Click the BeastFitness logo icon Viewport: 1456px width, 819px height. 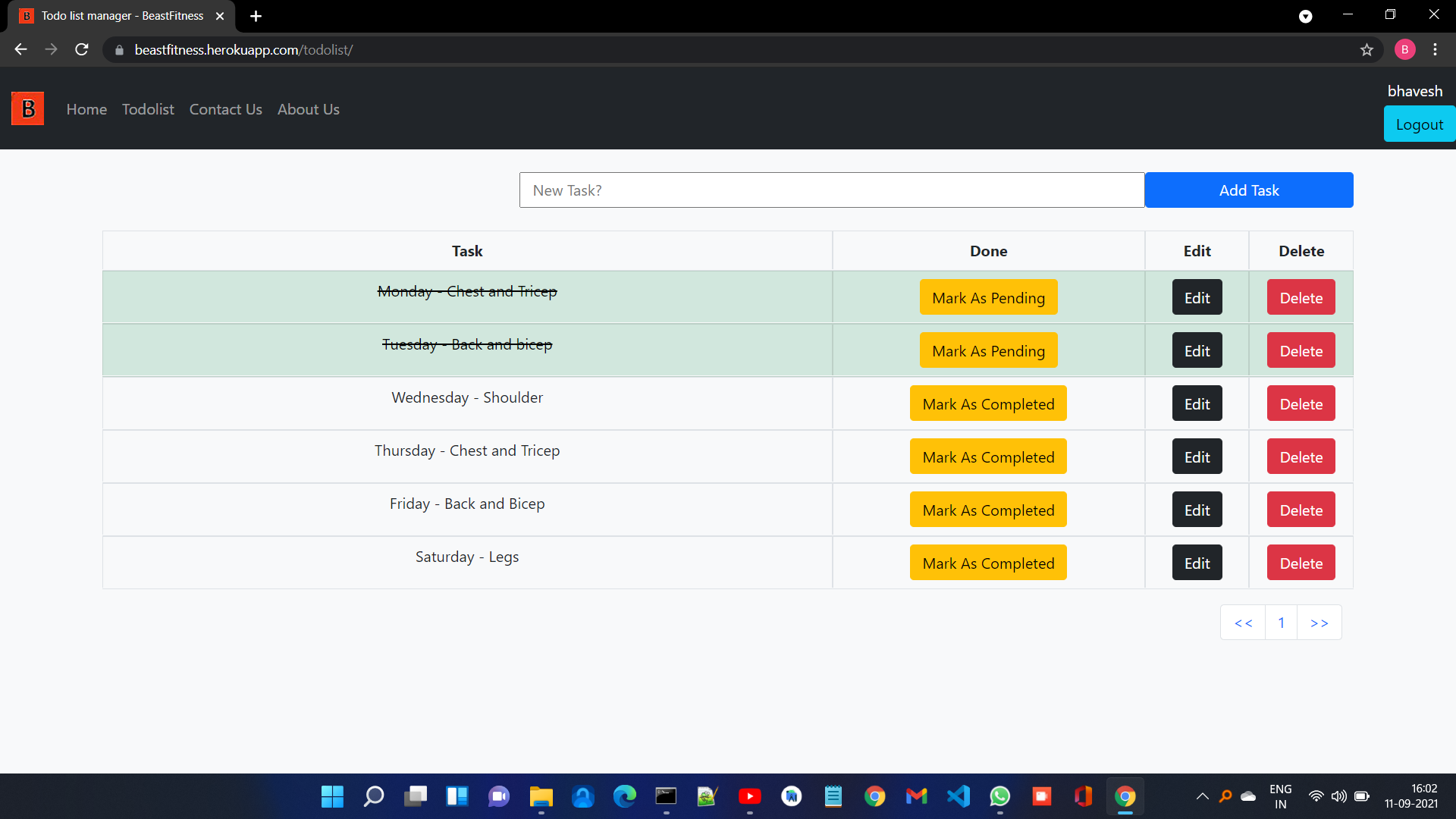(x=27, y=108)
